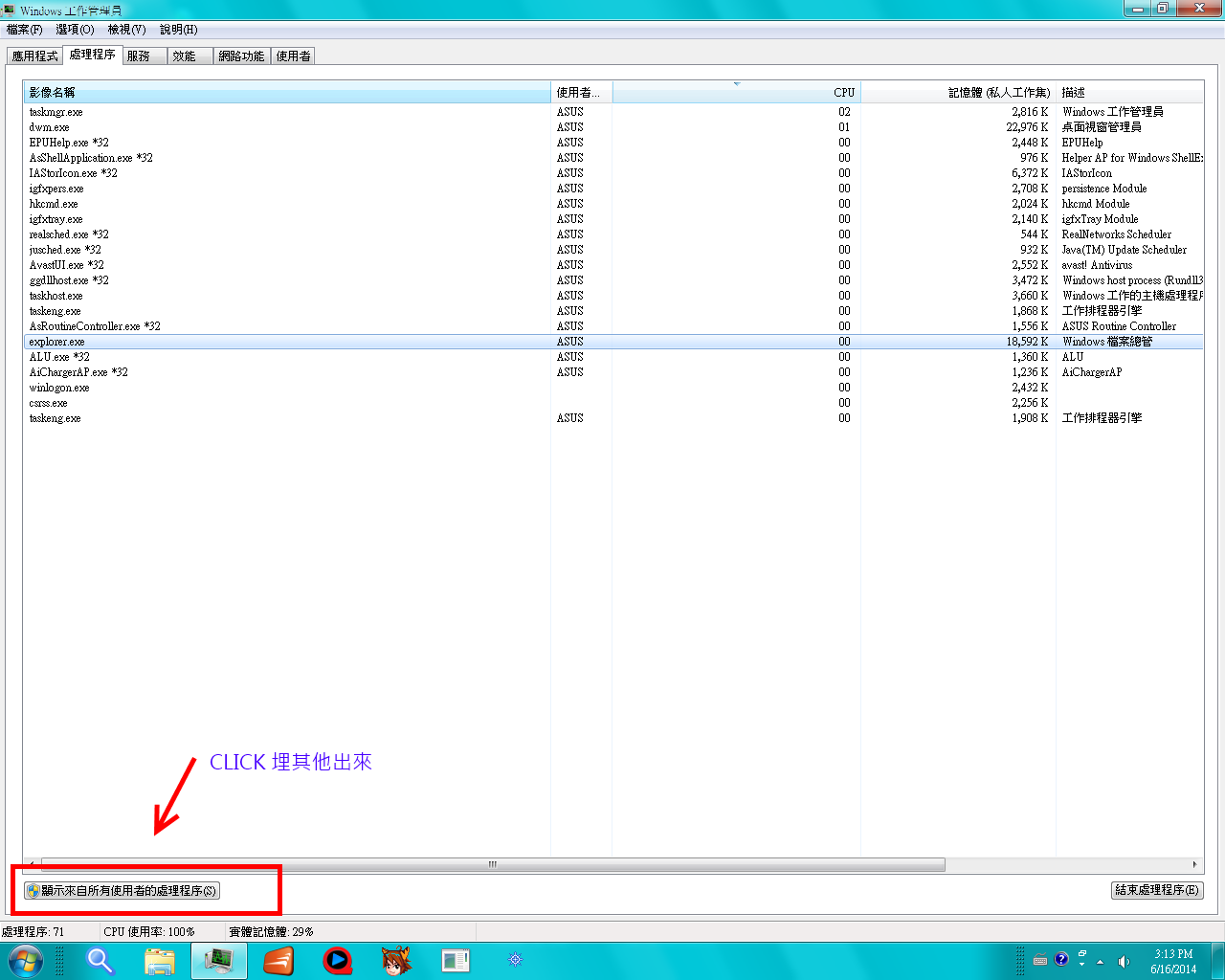1225x980 pixels.
Task: Select the EPUHelp.exe *32 process
Action: tap(613, 143)
